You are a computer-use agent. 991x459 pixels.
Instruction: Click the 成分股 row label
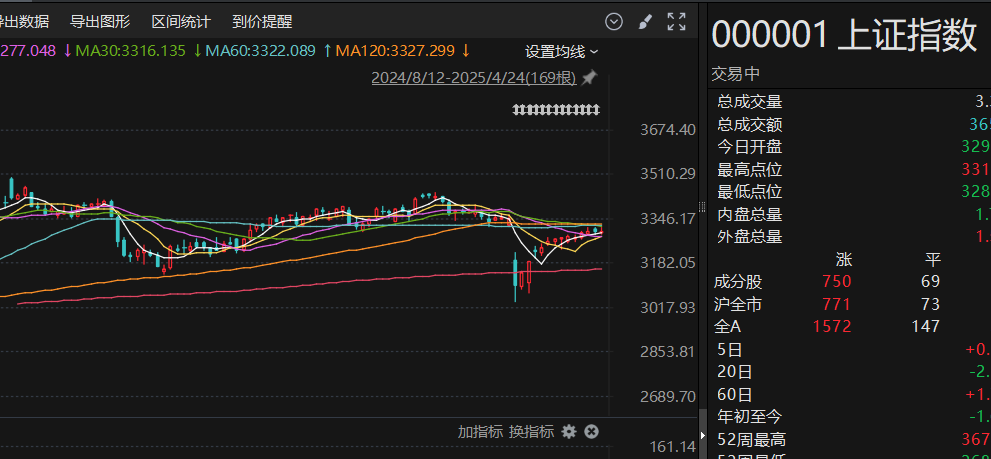[x=738, y=282]
